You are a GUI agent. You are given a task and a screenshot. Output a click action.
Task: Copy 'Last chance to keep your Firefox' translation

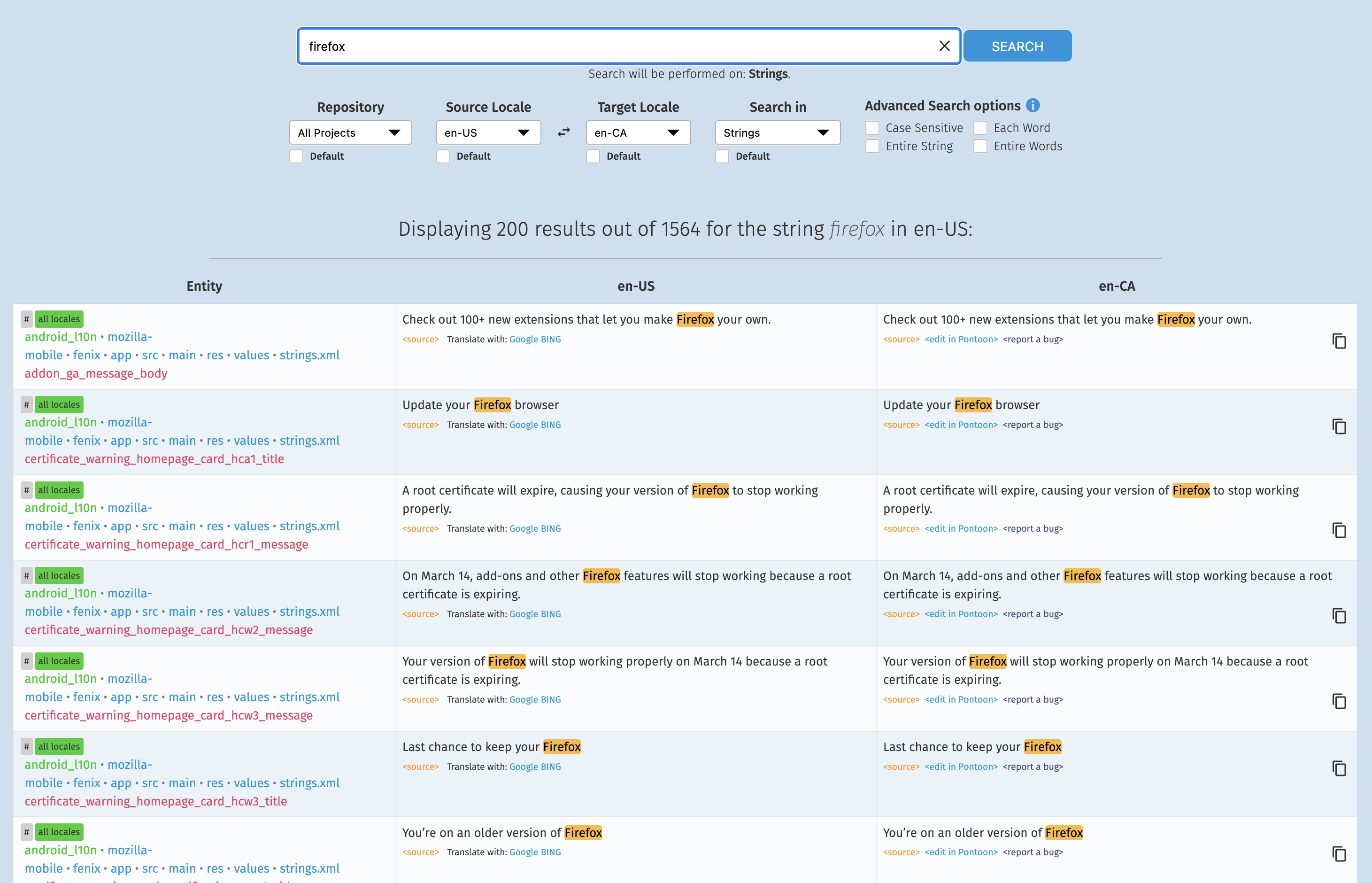1339,768
